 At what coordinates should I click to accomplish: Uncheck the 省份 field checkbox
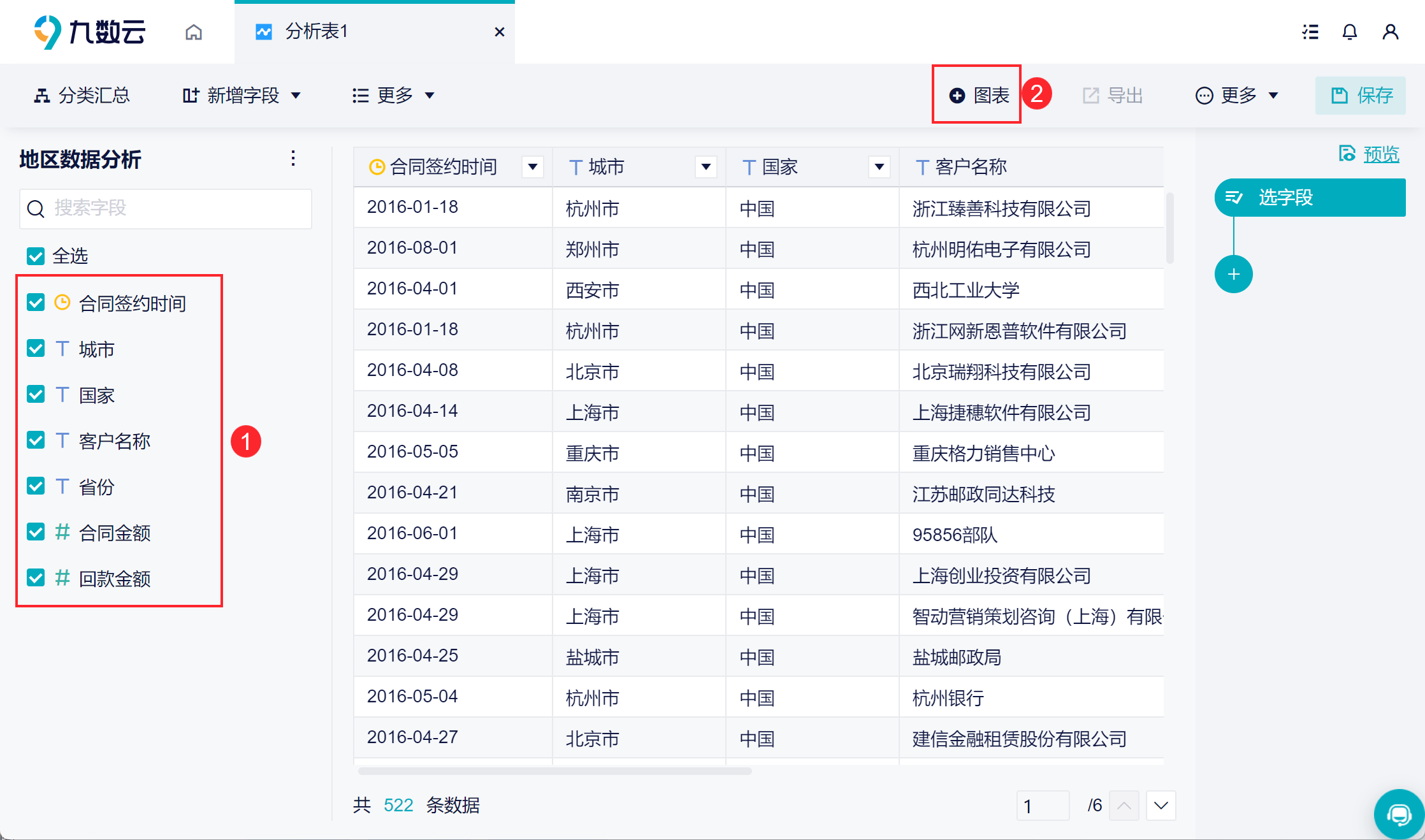coord(36,486)
